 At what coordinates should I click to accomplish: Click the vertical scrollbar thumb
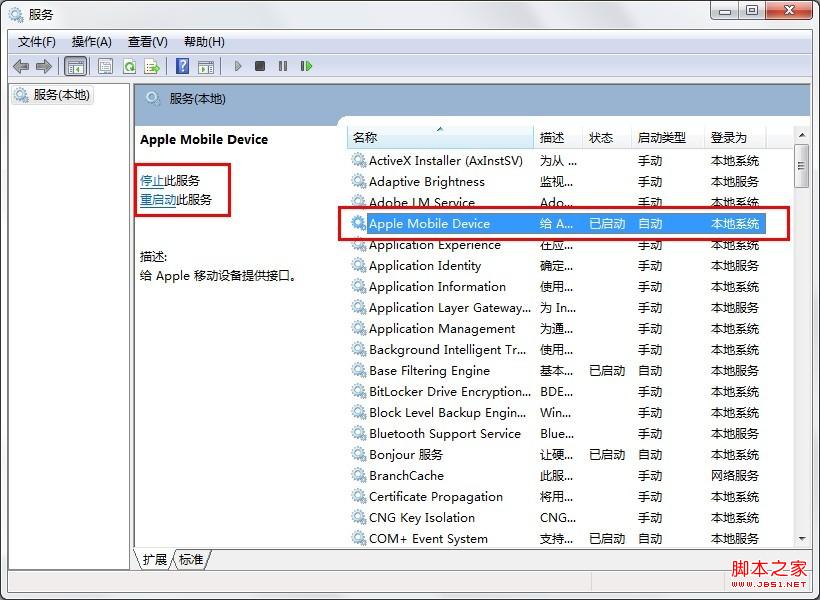[801, 166]
